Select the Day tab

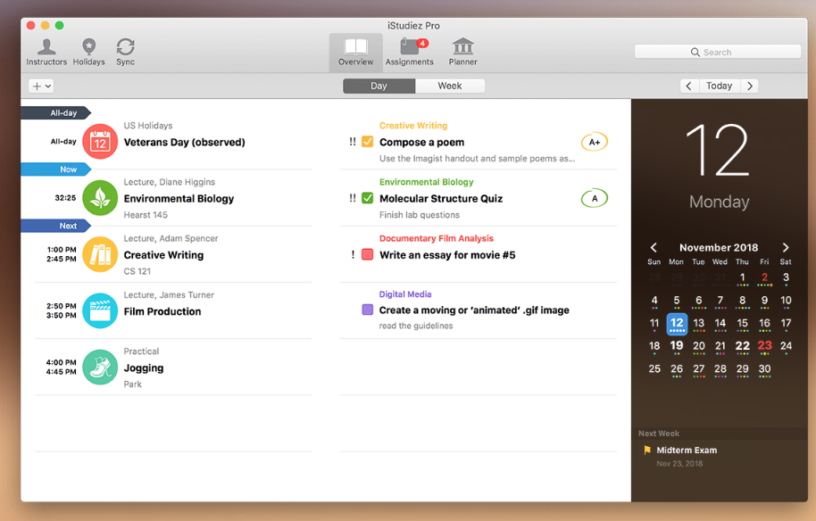[379, 86]
